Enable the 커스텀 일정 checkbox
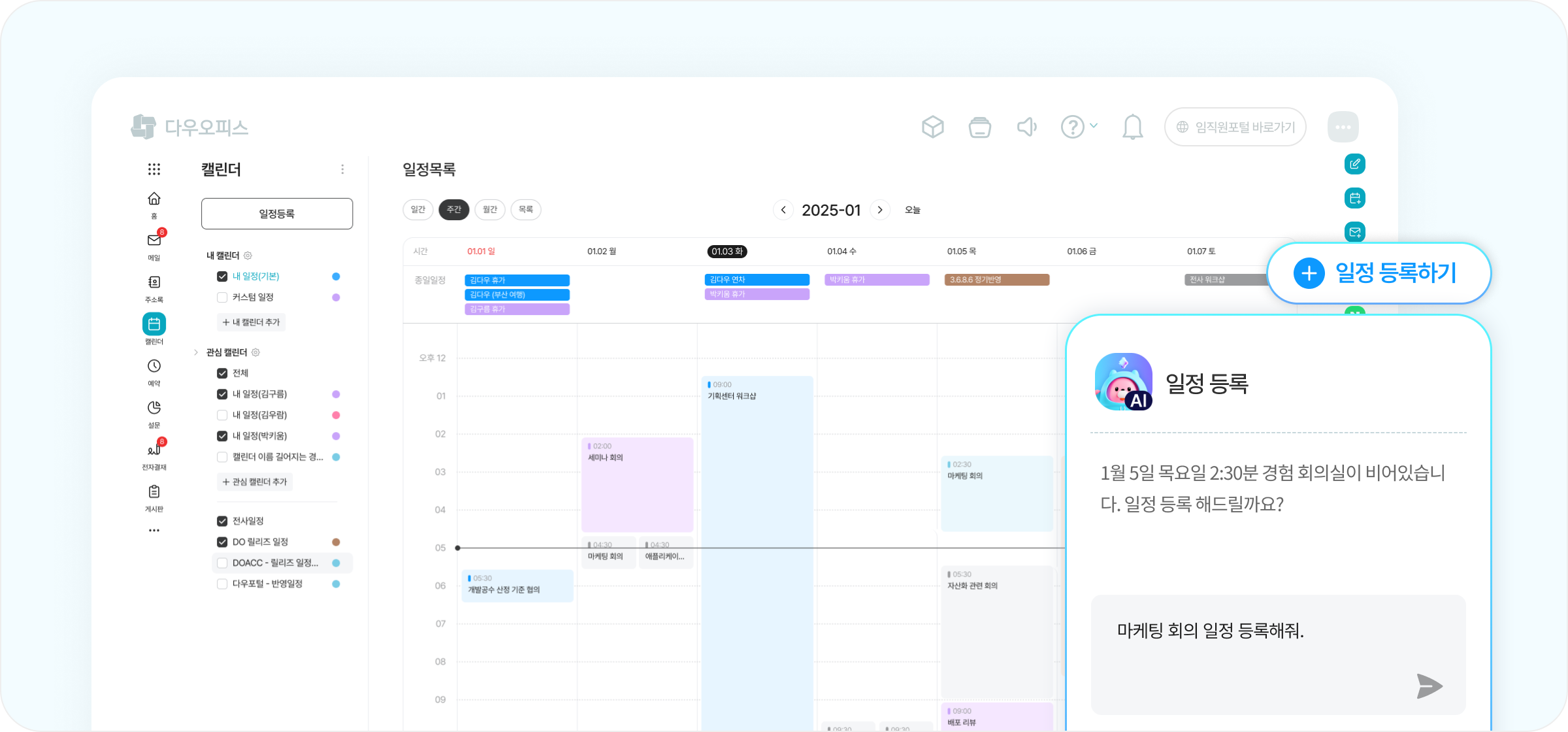 click(222, 297)
